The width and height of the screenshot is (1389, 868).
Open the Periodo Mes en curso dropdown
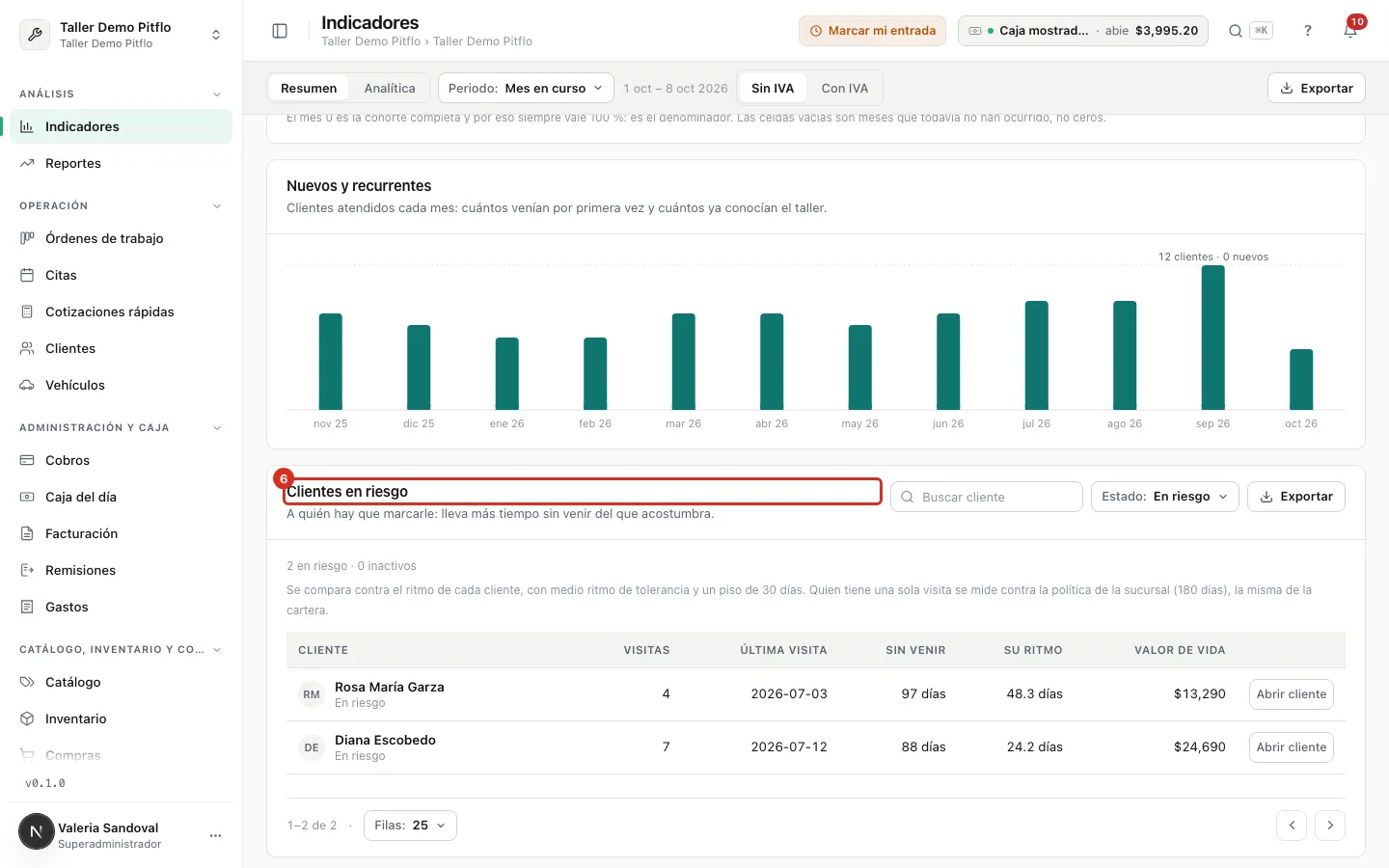pos(527,88)
